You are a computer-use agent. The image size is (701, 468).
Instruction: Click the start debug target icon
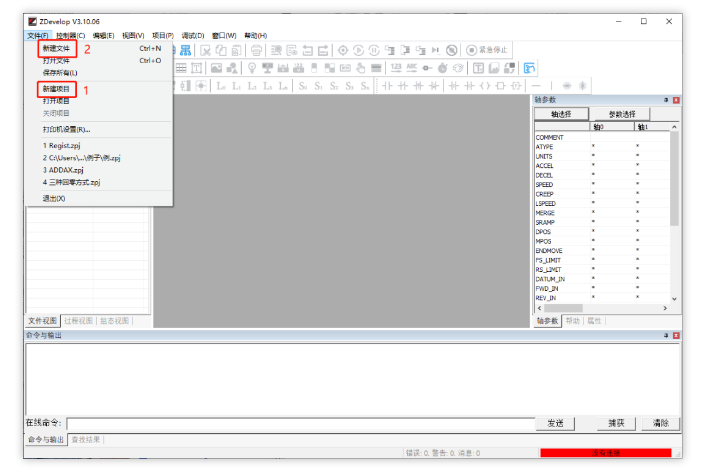point(343,50)
